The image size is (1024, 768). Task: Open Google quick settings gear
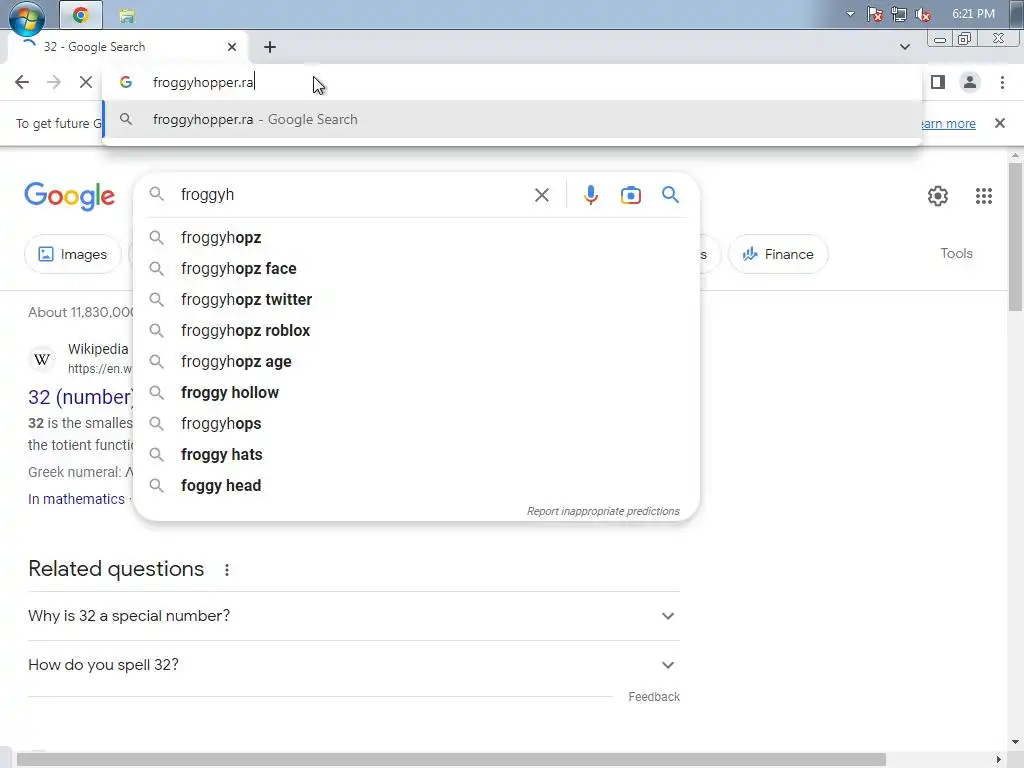point(937,196)
